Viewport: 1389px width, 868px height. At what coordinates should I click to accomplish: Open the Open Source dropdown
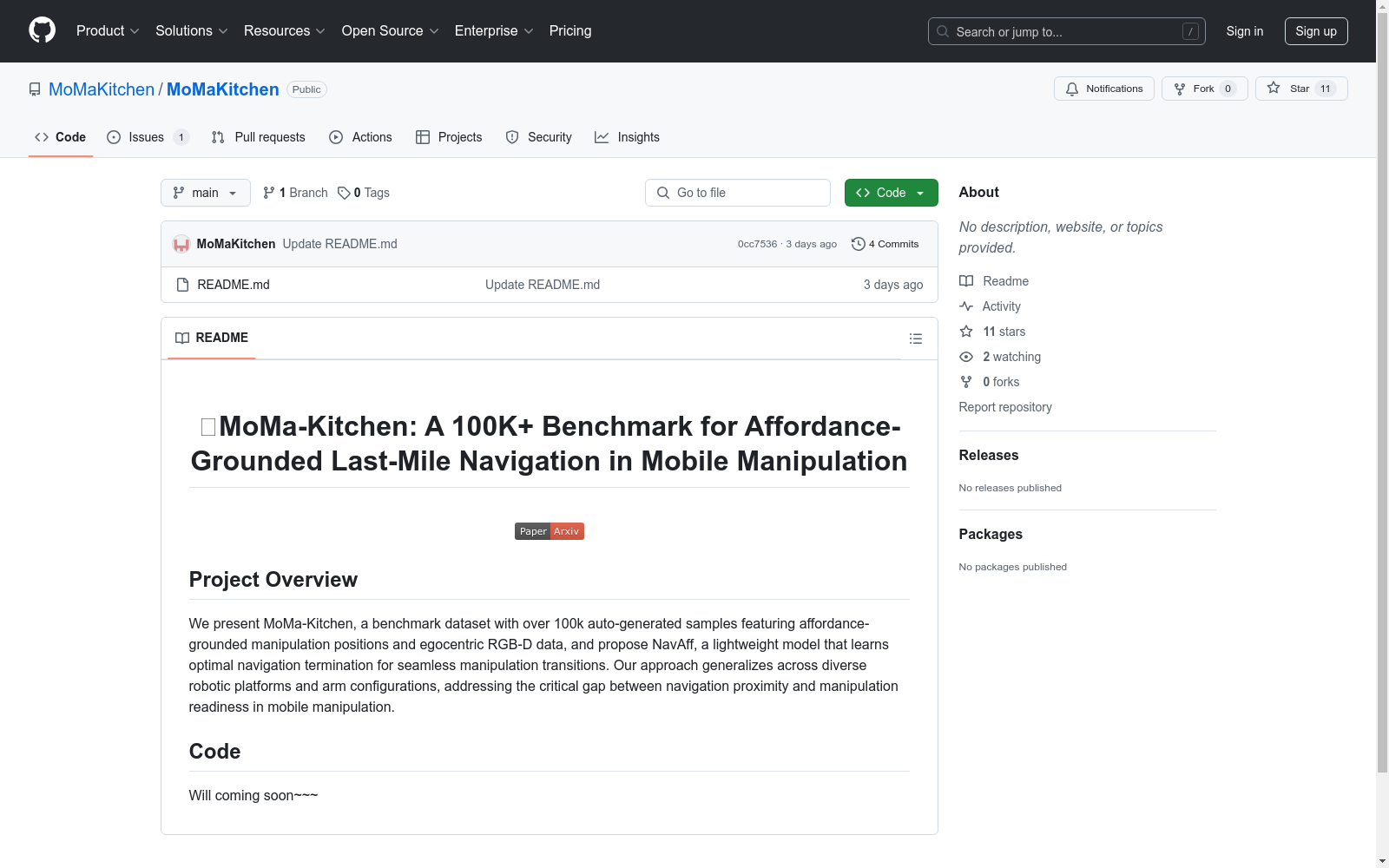[391, 31]
